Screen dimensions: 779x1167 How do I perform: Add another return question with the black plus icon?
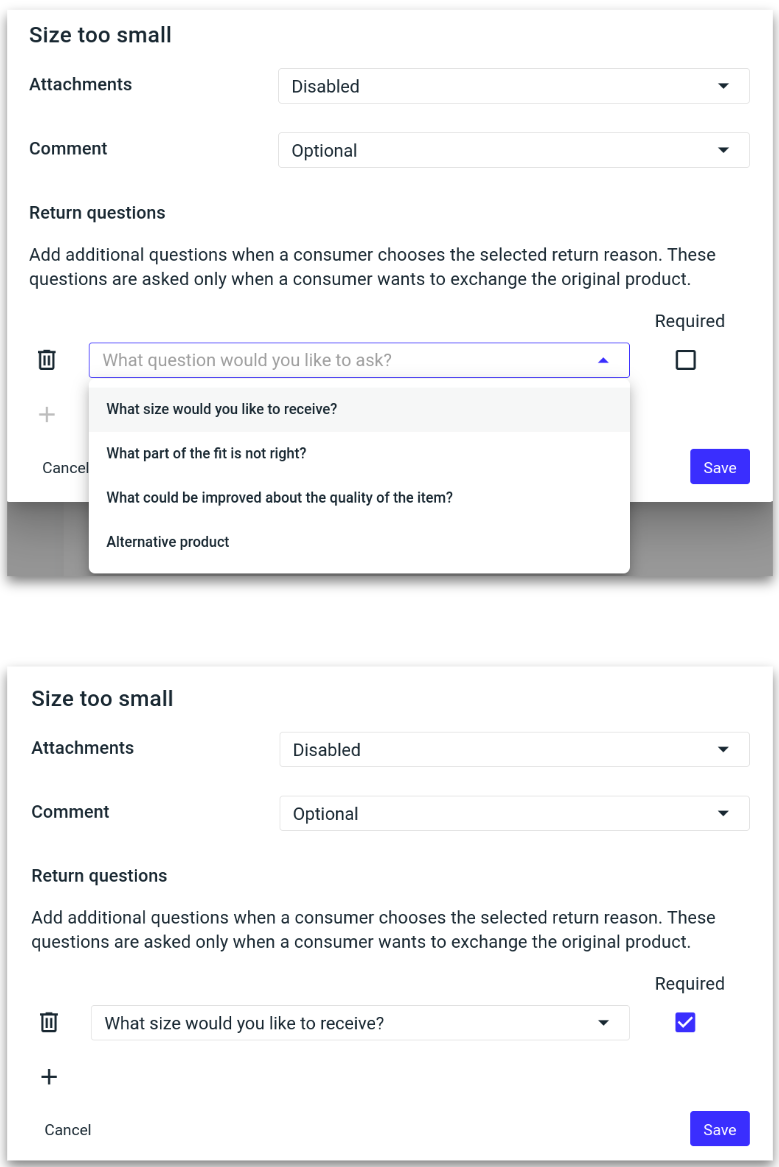(49, 1077)
